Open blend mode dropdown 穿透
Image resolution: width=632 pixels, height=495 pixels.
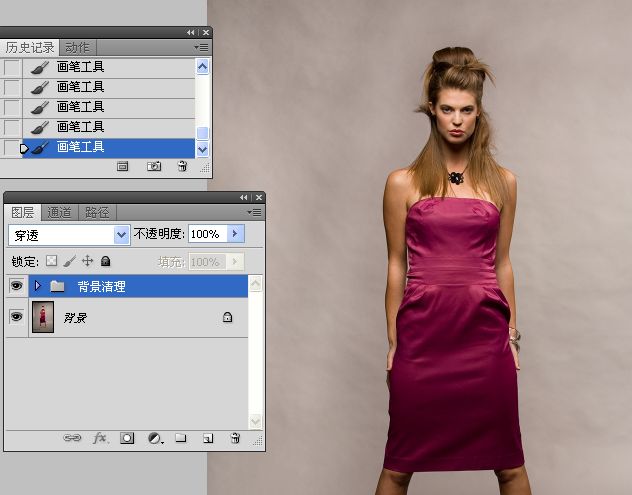tap(121, 235)
